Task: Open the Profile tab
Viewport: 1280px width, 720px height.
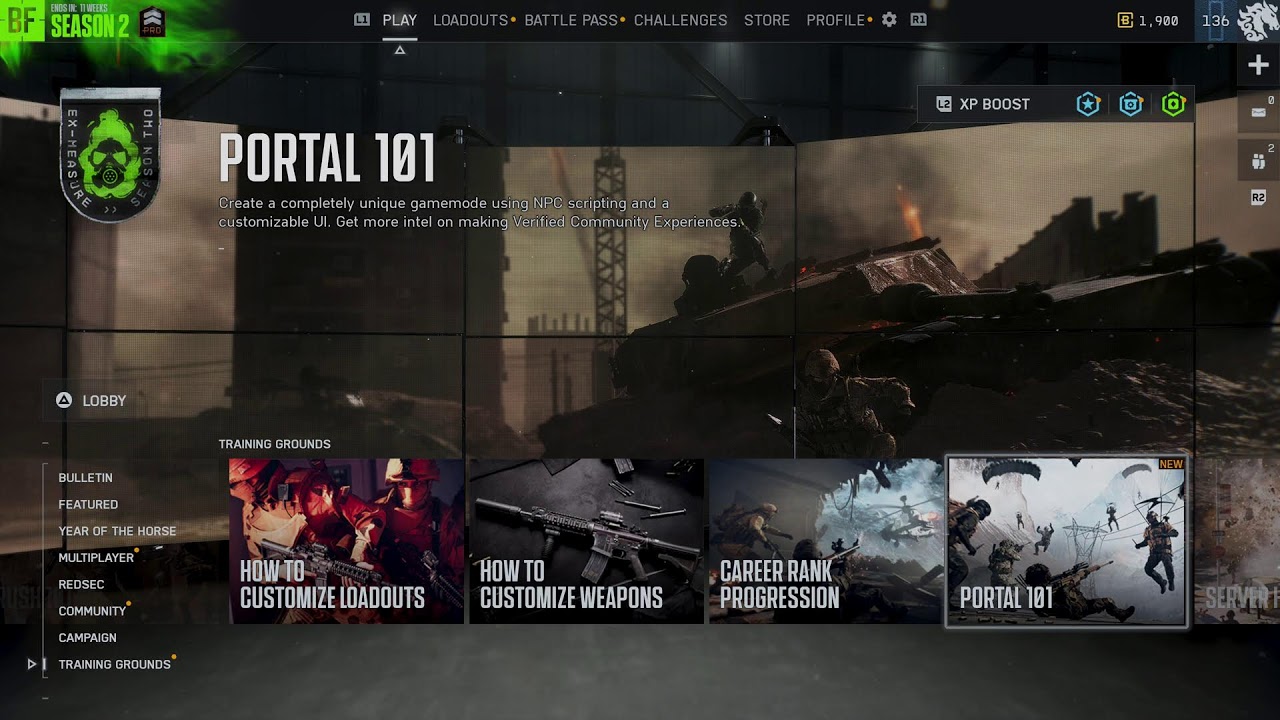Action: (836, 20)
